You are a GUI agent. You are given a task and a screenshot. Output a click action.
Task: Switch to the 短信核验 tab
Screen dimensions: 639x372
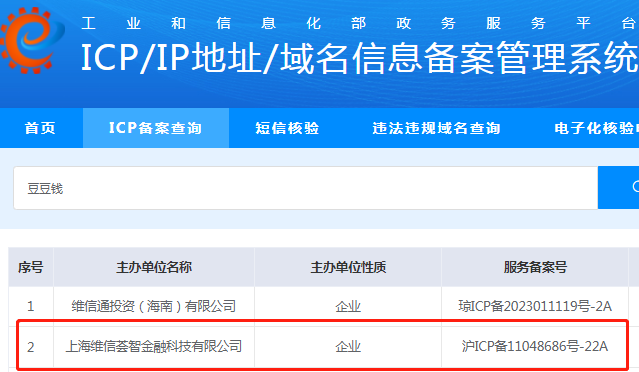tap(287, 128)
